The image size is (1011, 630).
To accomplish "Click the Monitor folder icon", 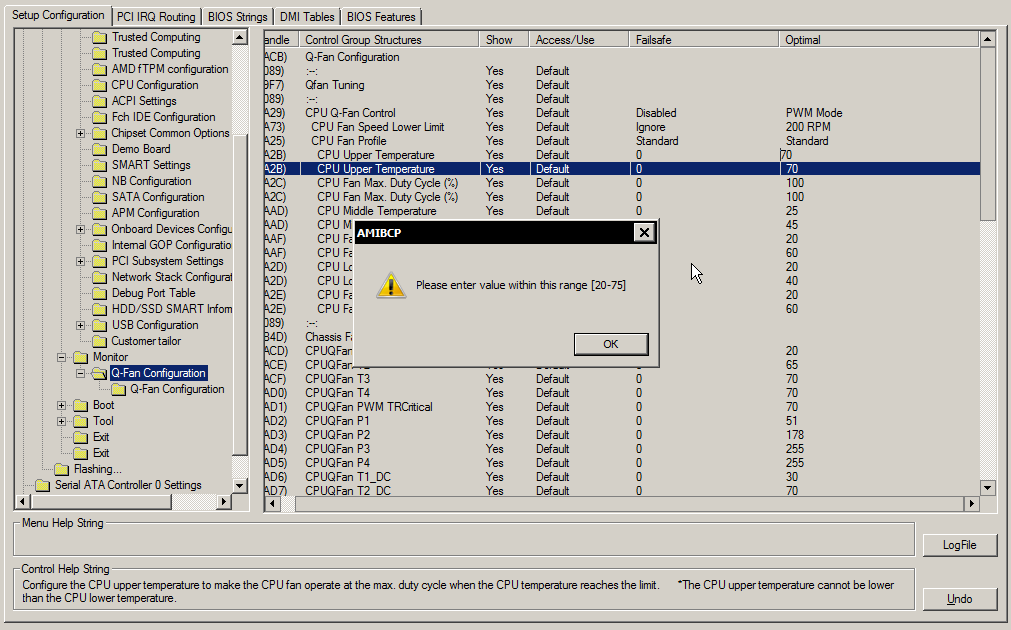I will coord(80,357).
